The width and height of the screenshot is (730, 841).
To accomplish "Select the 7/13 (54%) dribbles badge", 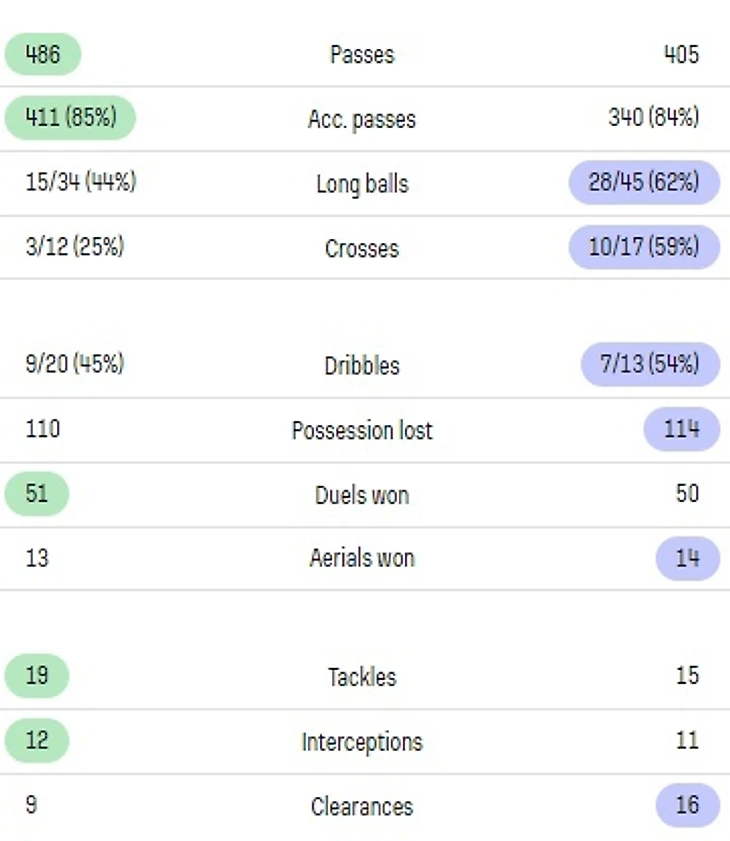I will point(650,364).
